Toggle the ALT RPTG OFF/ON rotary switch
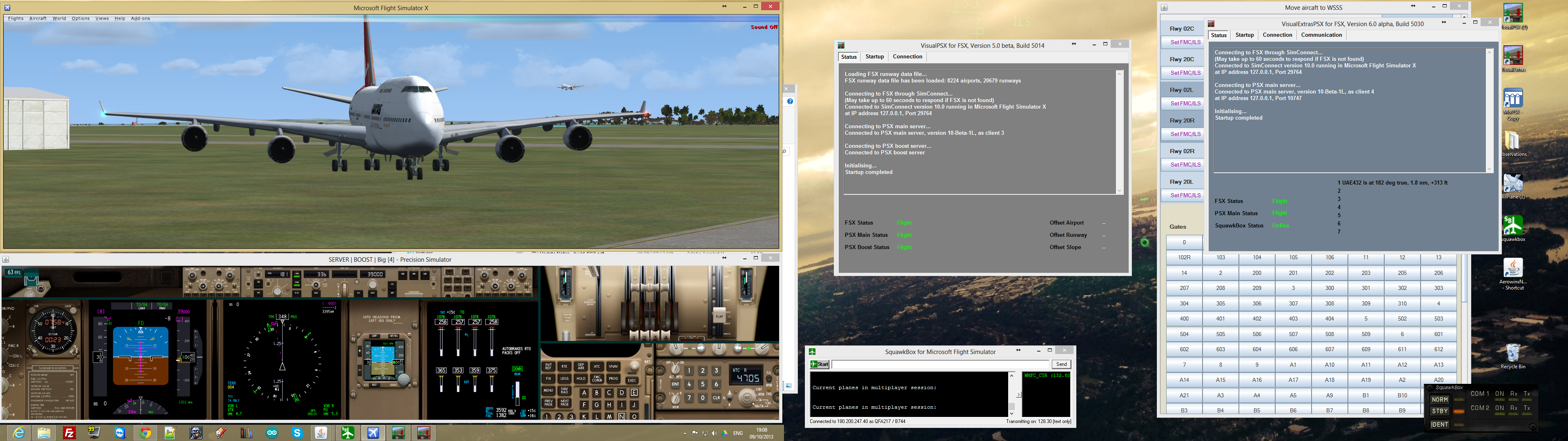Screen dimensions: 1568x441 676,369
